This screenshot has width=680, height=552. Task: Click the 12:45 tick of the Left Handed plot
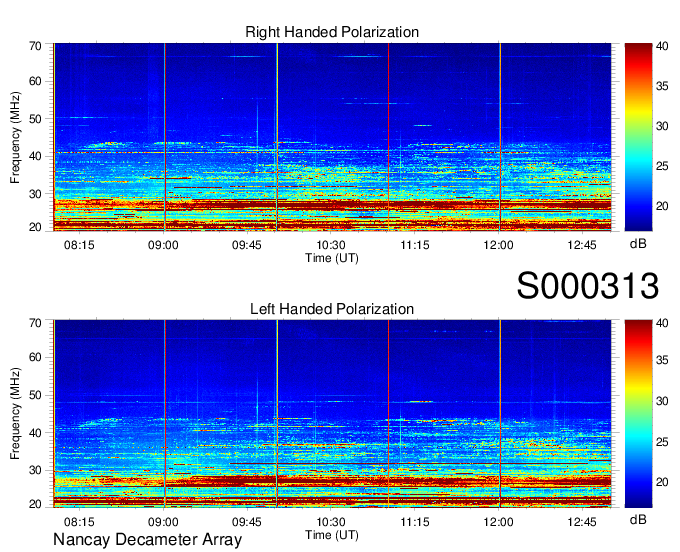582,522
